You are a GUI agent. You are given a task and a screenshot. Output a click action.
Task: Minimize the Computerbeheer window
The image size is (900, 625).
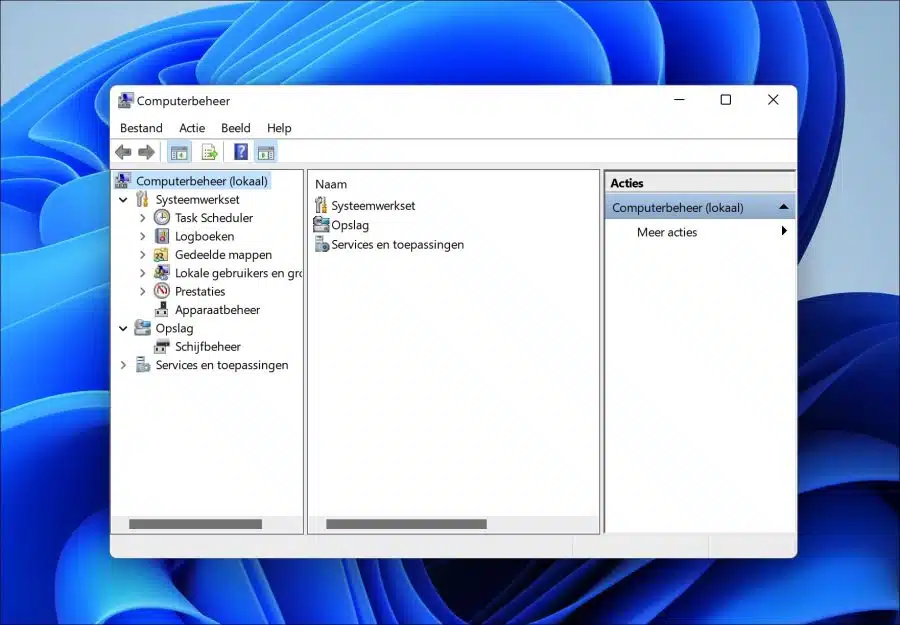click(680, 100)
